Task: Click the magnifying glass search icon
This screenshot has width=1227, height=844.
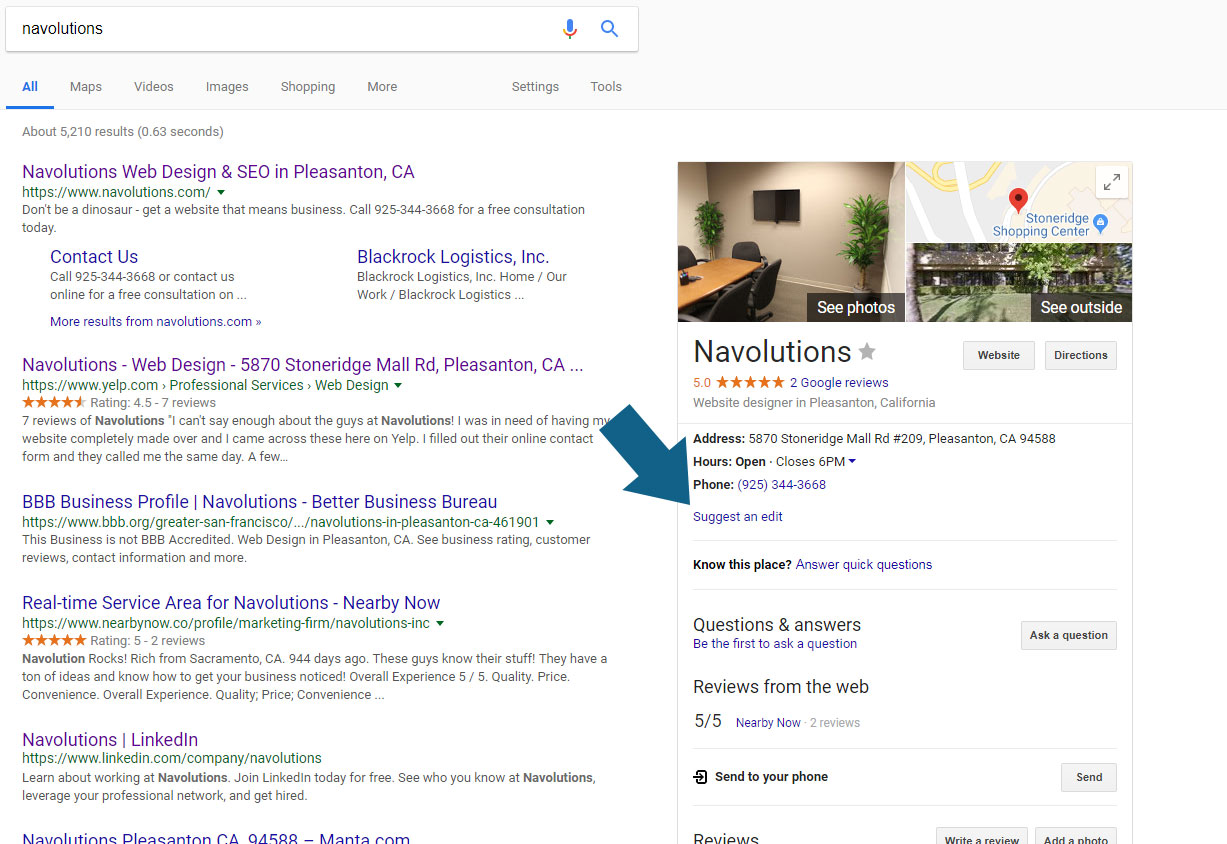Action: pos(610,28)
